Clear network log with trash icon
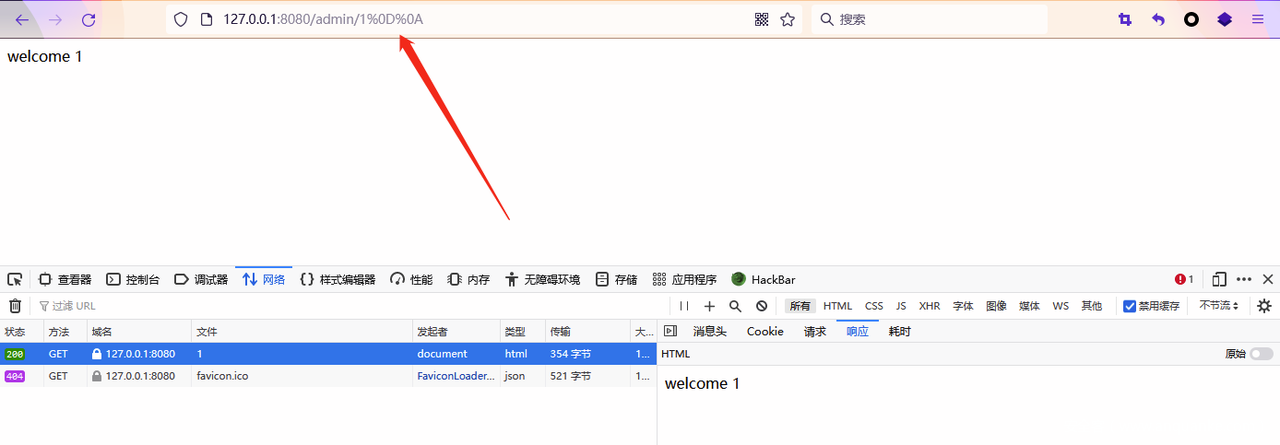Screen dimensions: 1280x445 pos(15,306)
